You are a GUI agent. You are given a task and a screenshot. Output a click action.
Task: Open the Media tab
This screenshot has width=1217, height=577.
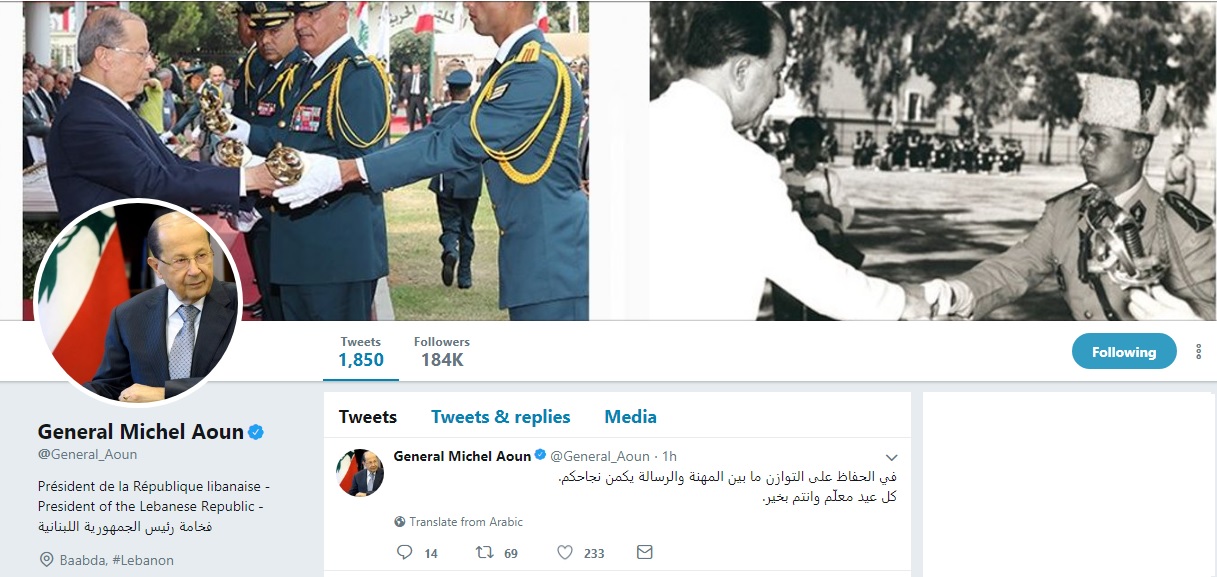(x=630, y=417)
